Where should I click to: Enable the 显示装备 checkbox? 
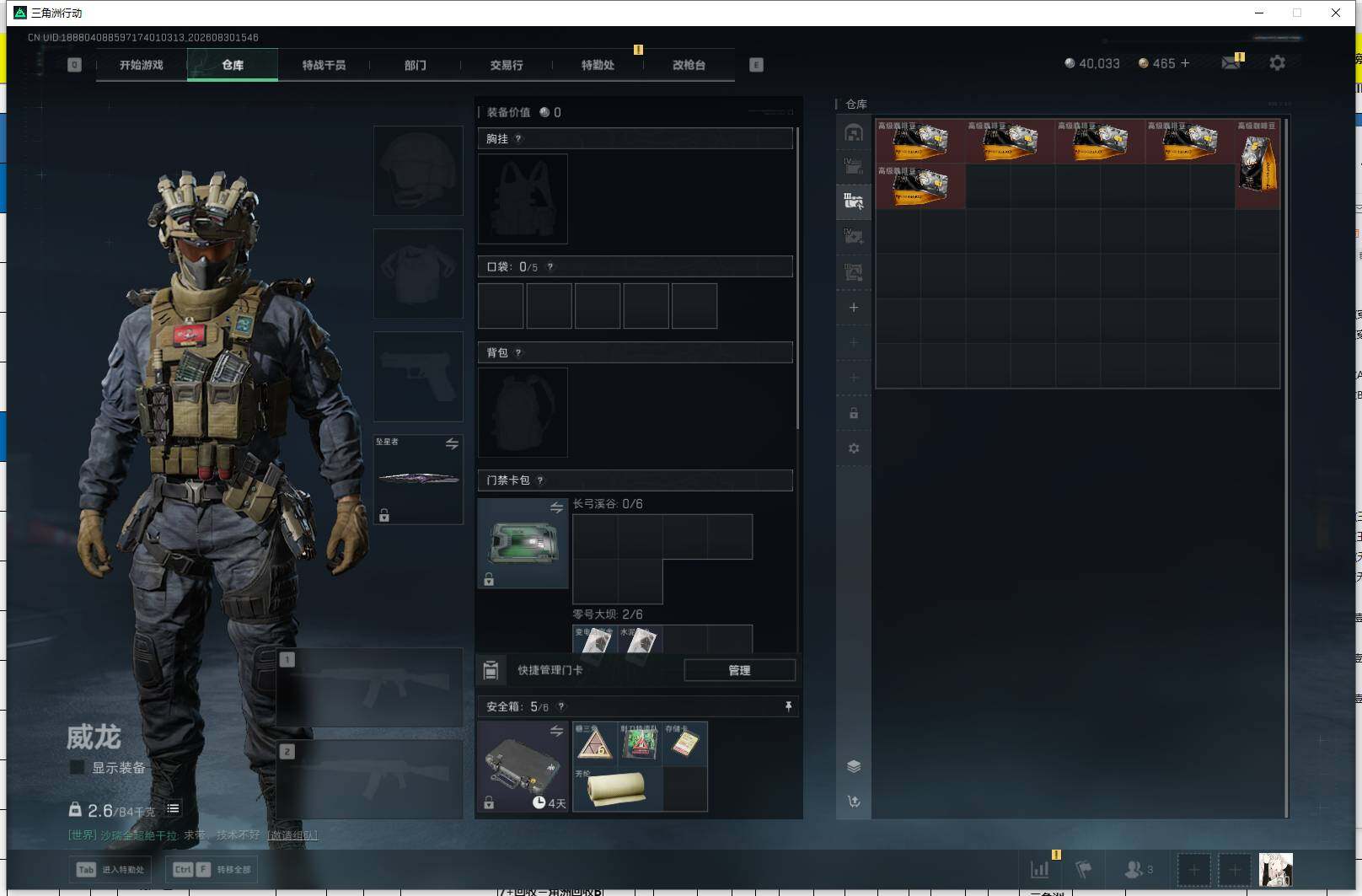coord(77,767)
